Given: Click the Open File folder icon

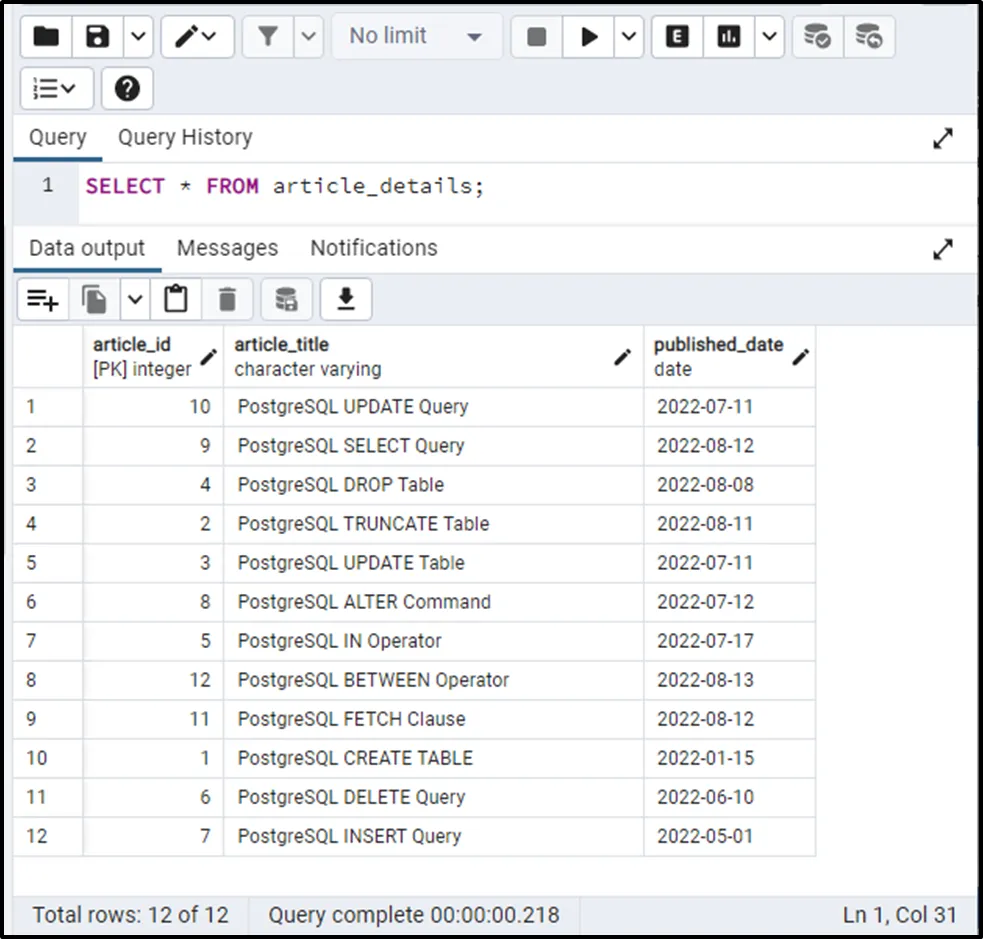Looking at the screenshot, I should click(46, 37).
